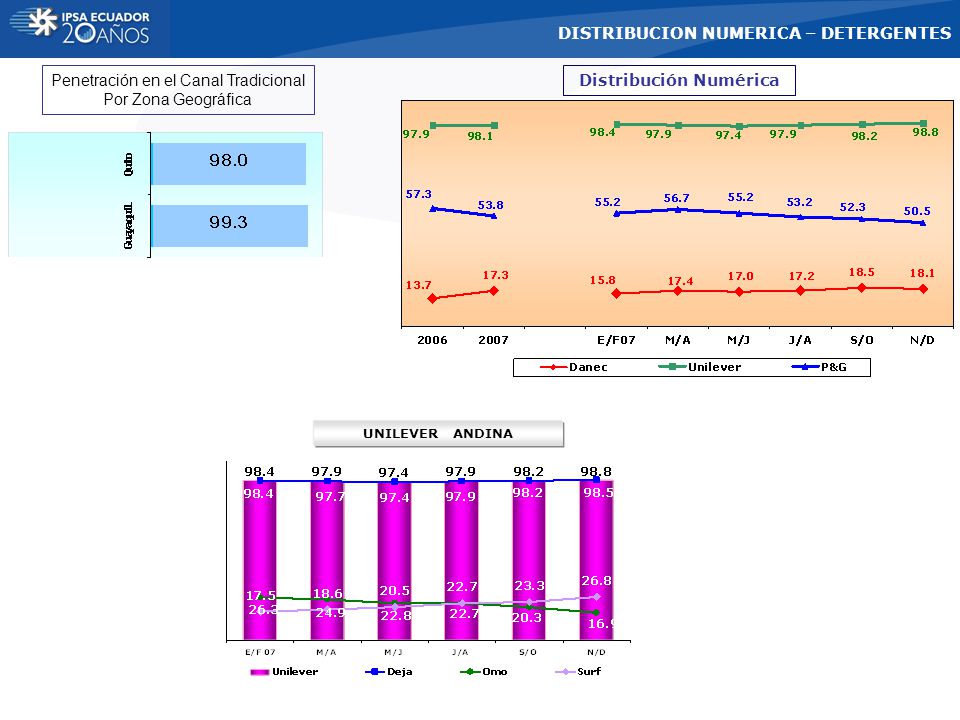Click the 'Penetración en el Canal Tradicional' title box
The width and height of the screenshot is (960, 720).
point(178,90)
